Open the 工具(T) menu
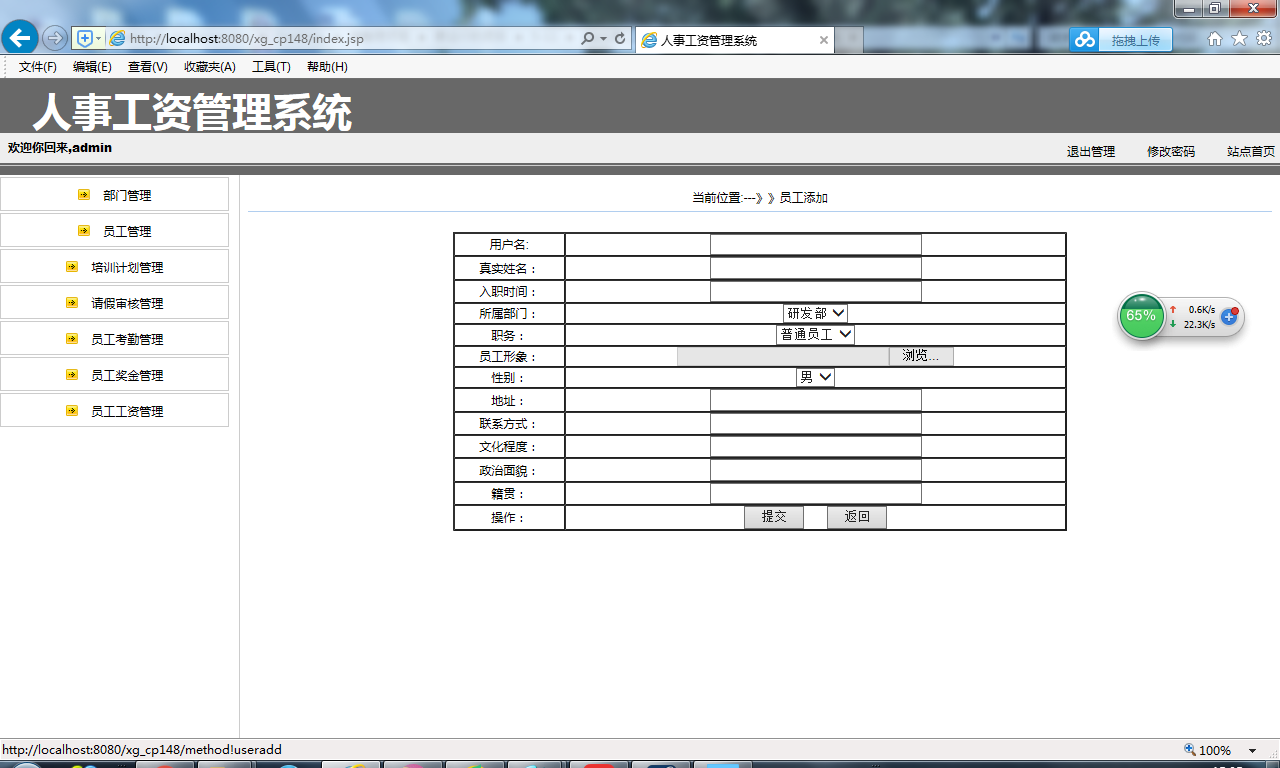The width and height of the screenshot is (1280, 768). [271, 67]
